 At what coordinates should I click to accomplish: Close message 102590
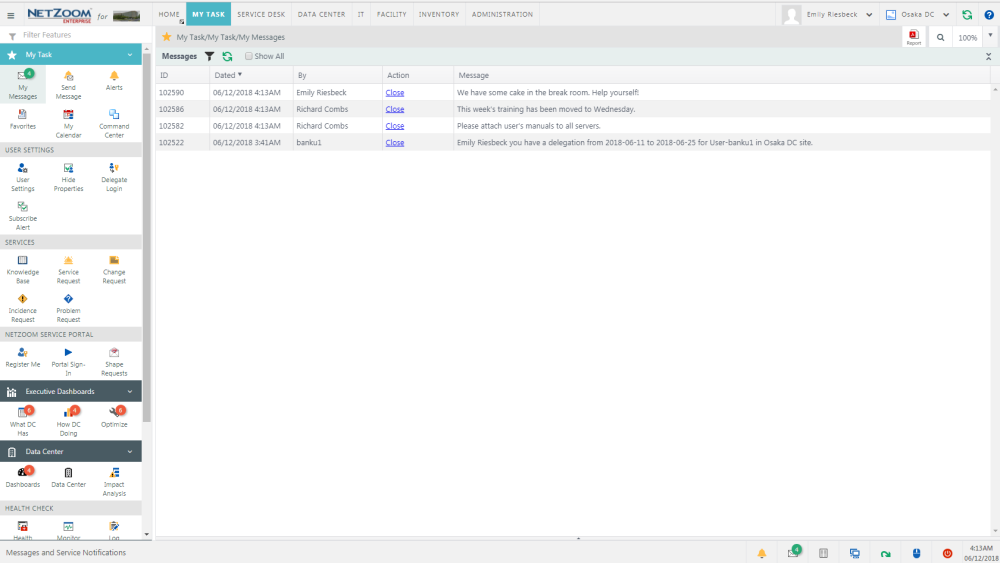[395, 92]
